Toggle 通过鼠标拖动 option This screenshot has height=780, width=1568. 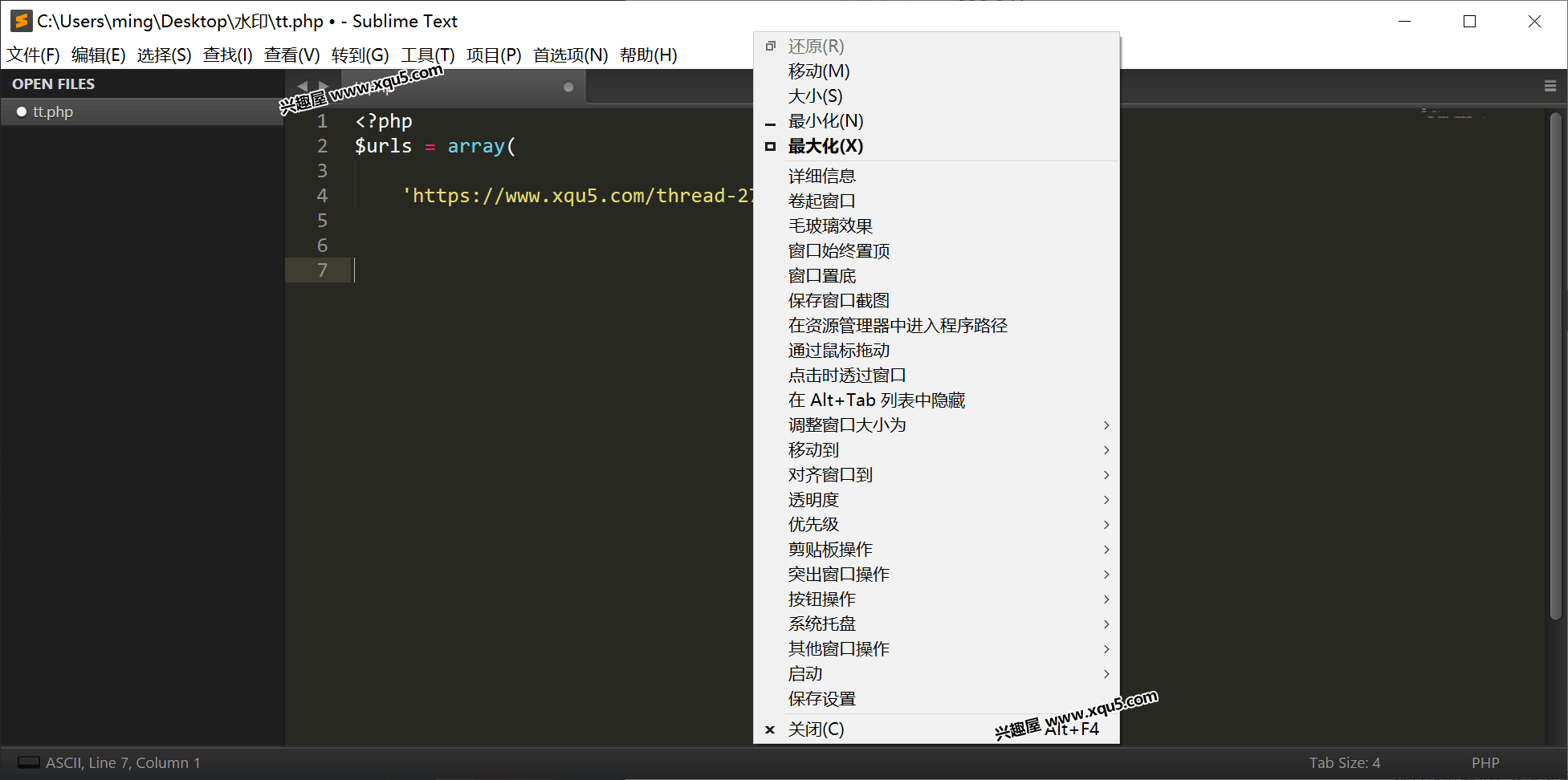click(x=936, y=350)
